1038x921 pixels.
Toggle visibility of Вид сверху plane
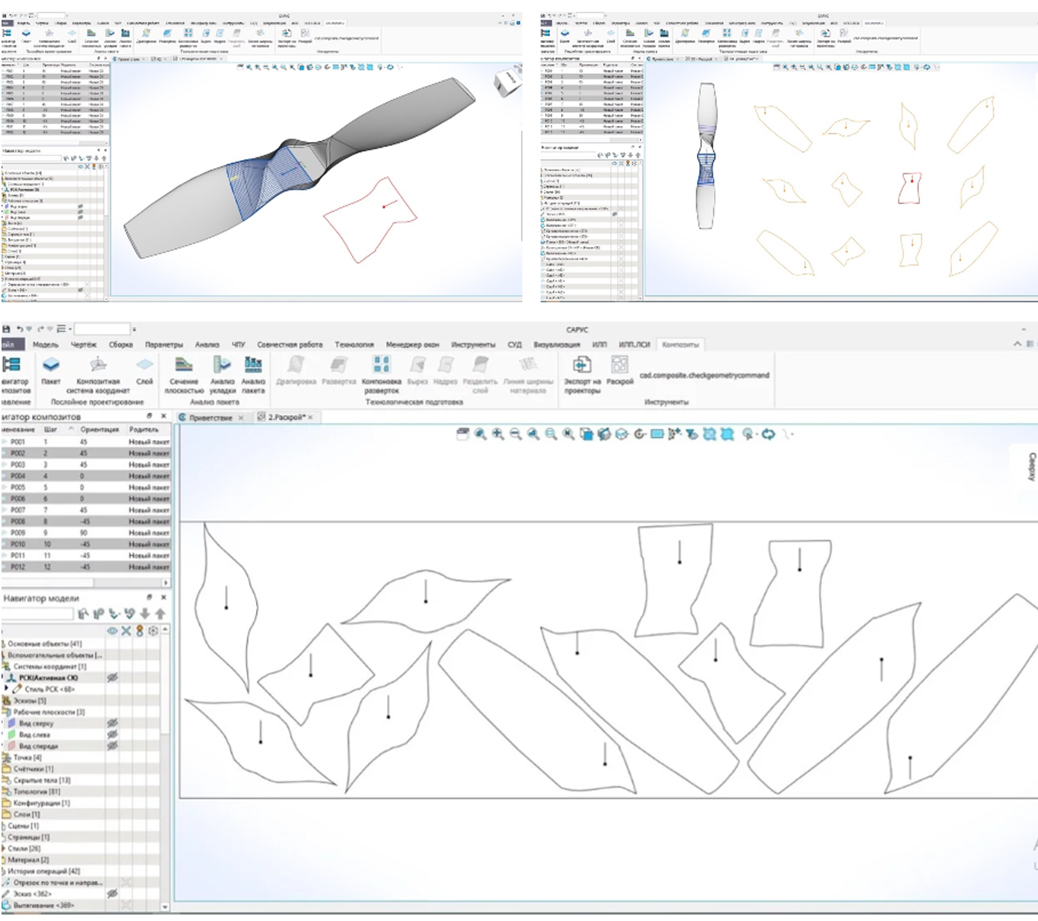(x=113, y=724)
